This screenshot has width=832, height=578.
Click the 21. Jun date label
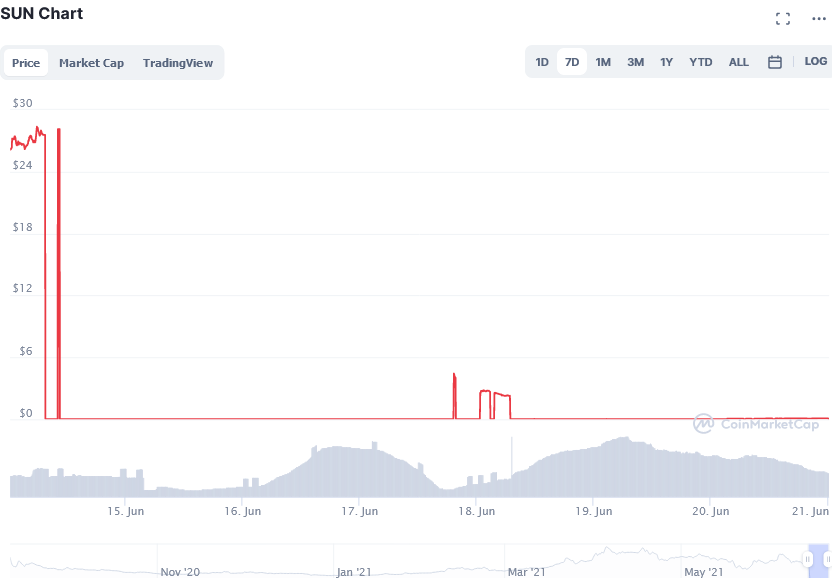pyautogui.click(x=810, y=511)
